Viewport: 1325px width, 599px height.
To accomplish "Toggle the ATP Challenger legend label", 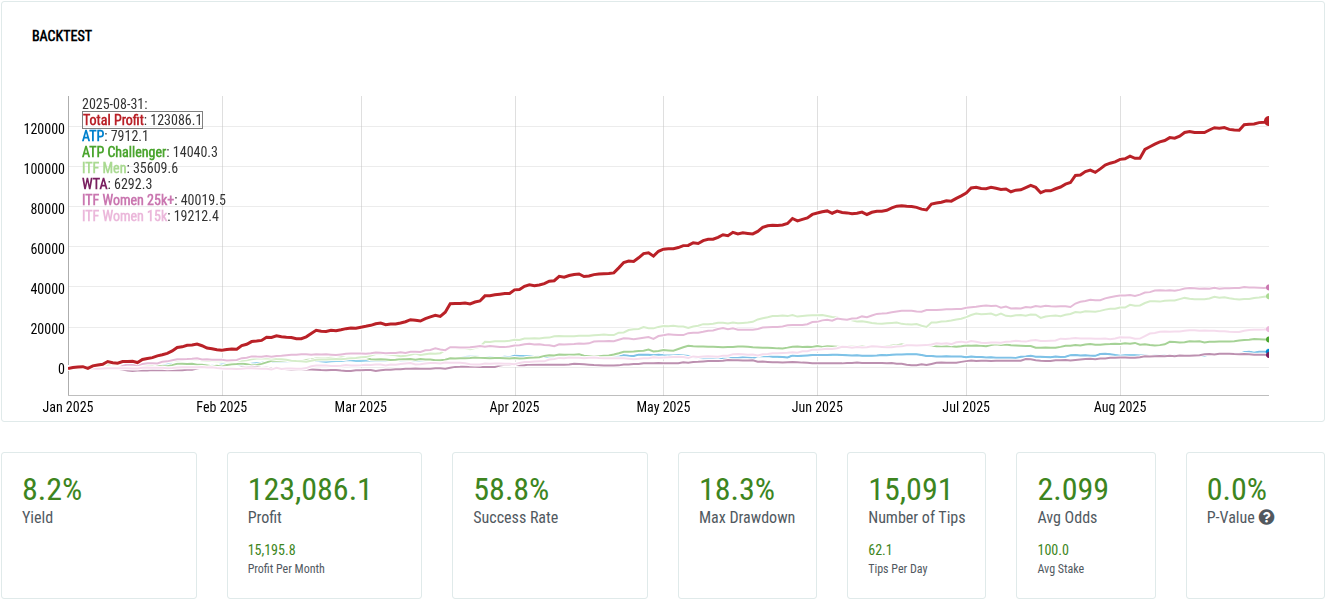I will click(x=124, y=152).
